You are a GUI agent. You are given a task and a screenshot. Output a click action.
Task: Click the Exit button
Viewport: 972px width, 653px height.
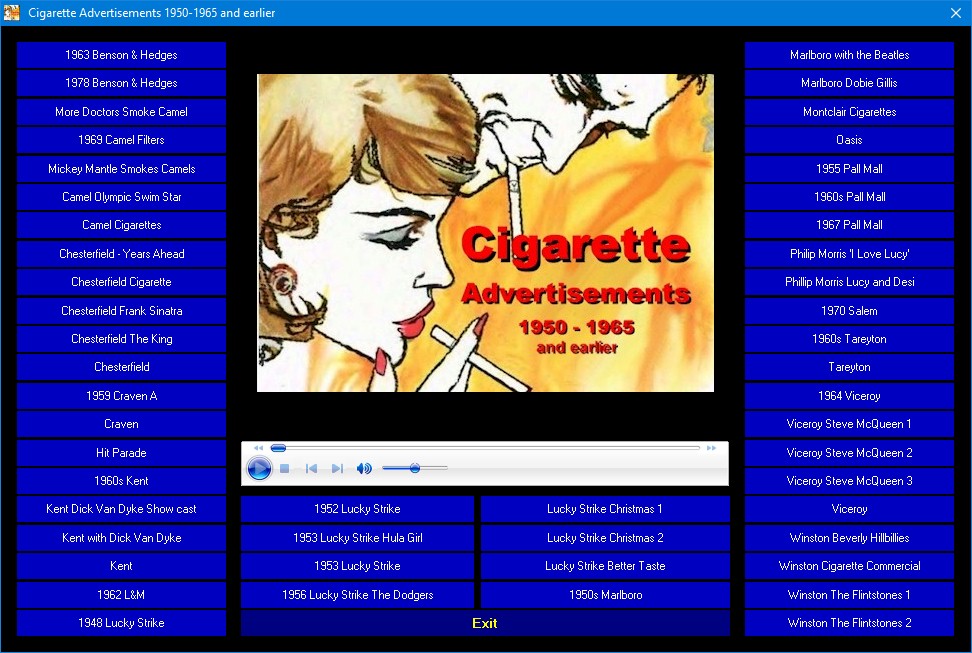click(485, 623)
